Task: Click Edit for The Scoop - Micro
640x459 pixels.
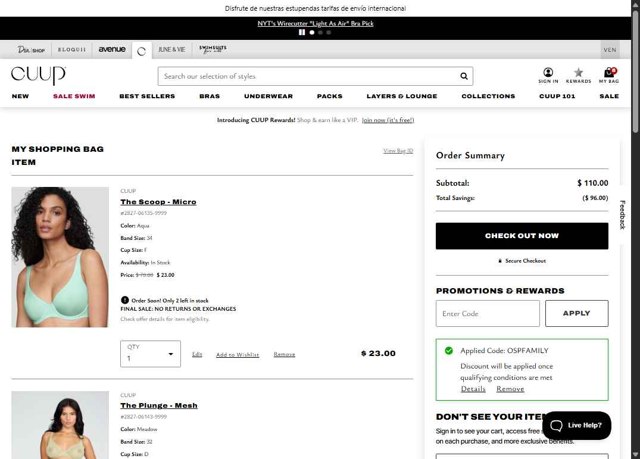Action: coord(197,354)
